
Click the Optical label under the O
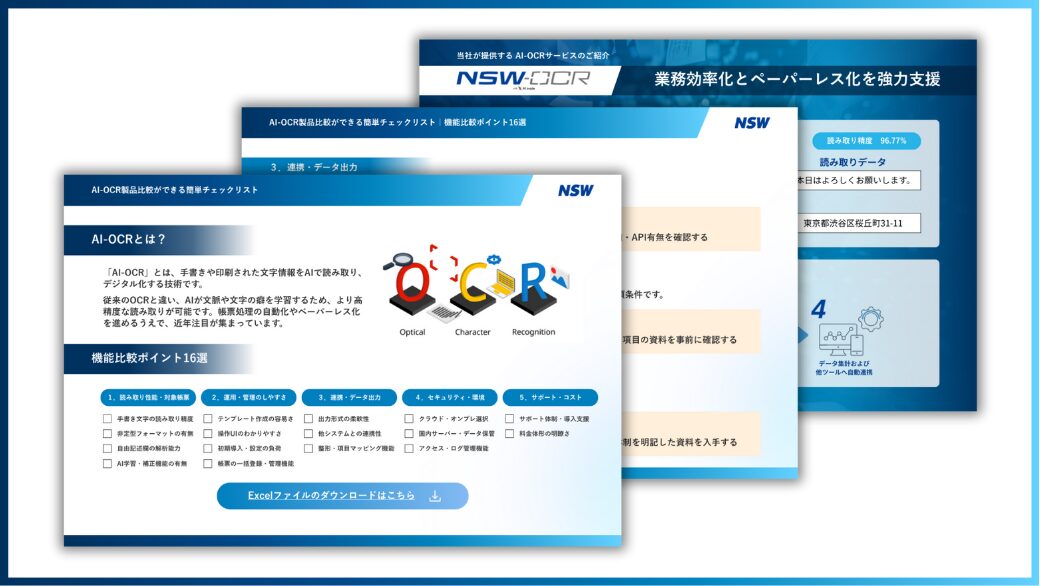(413, 332)
